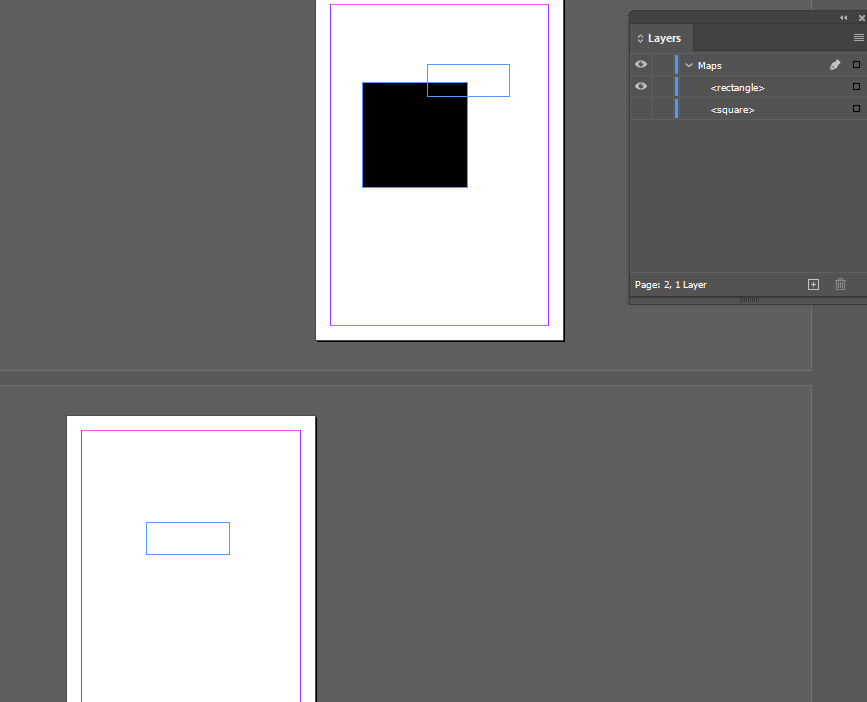Click the Delete Layer trash icon
867x702 pixels.
point(840,284)
